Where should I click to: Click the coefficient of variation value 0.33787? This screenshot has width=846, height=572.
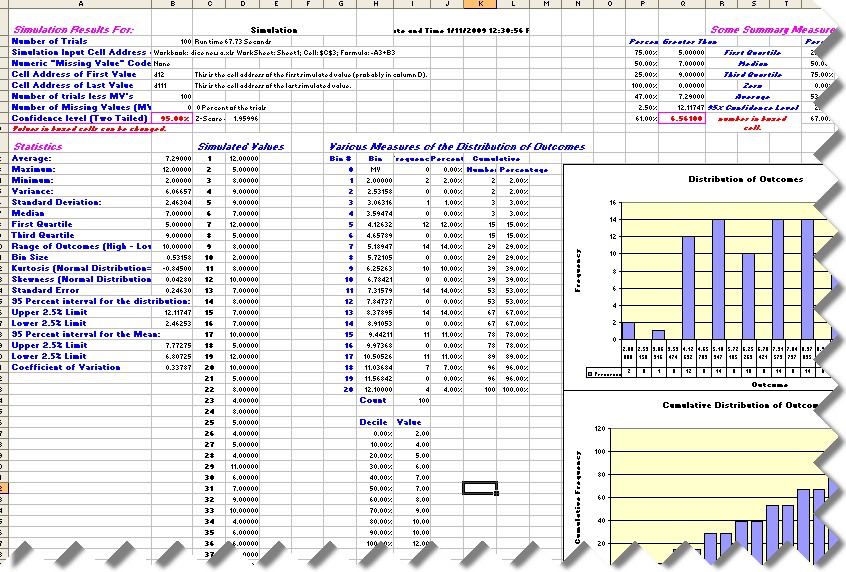[x=179, y=367]
